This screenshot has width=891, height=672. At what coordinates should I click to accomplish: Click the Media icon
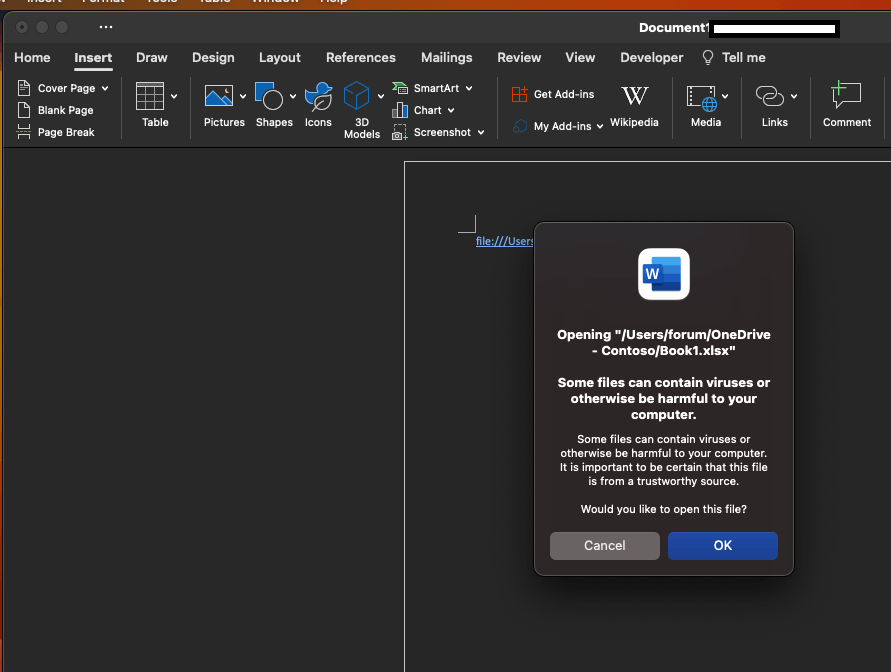(x=702, y=98)
